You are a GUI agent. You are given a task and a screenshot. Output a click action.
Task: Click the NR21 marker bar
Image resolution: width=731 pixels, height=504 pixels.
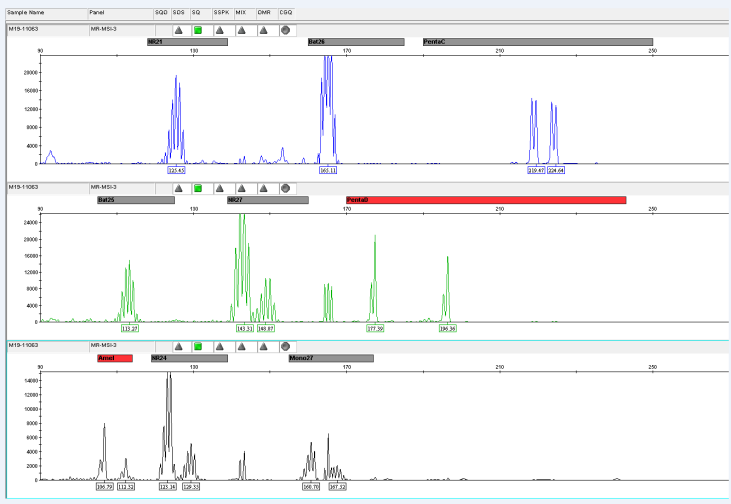coord(187,42)
